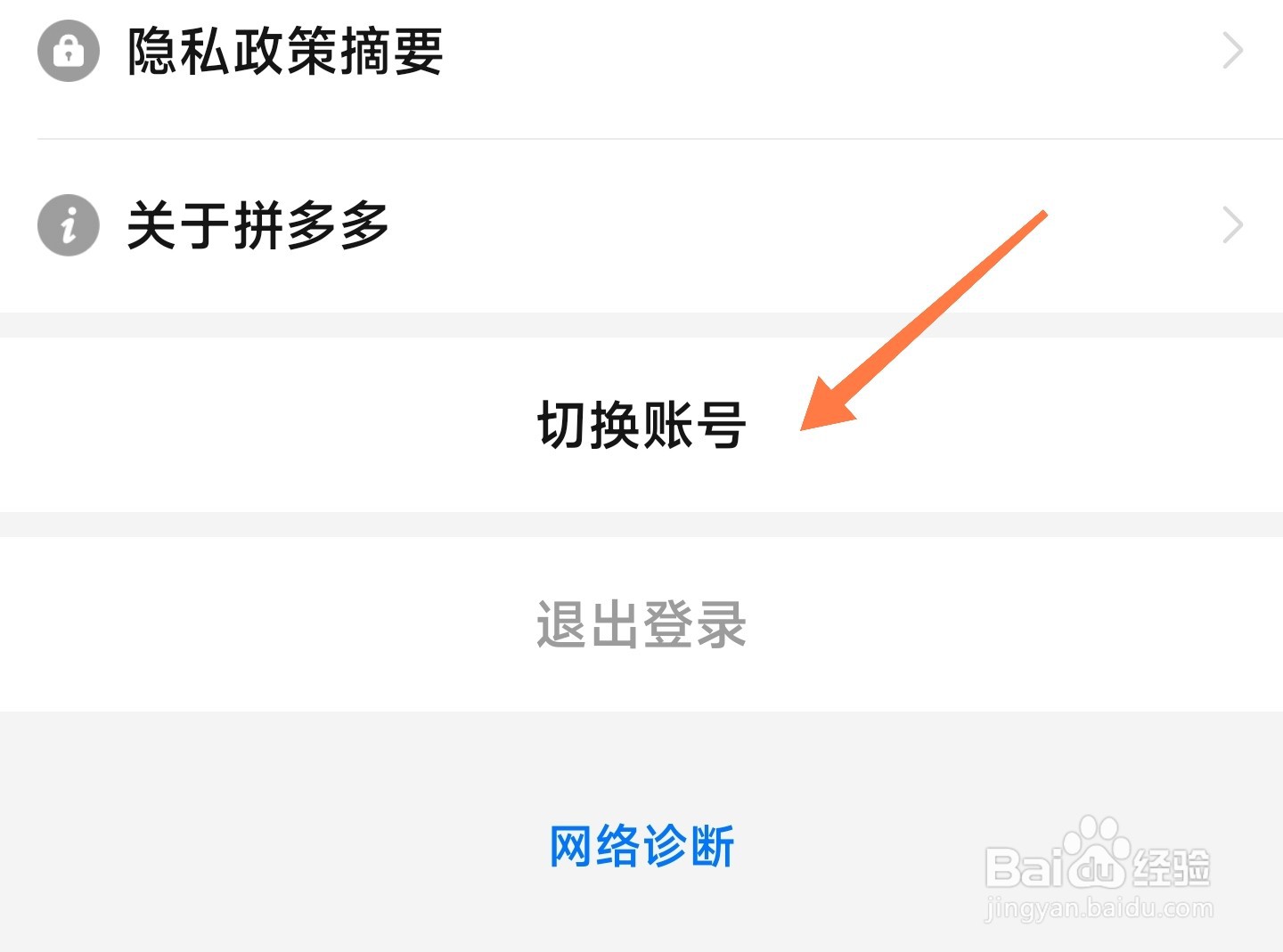The width and height of the screenshot is (1283, 952).
Task: Tap the info icon beside 关于拼多多
Action: (x=69, y=224)
